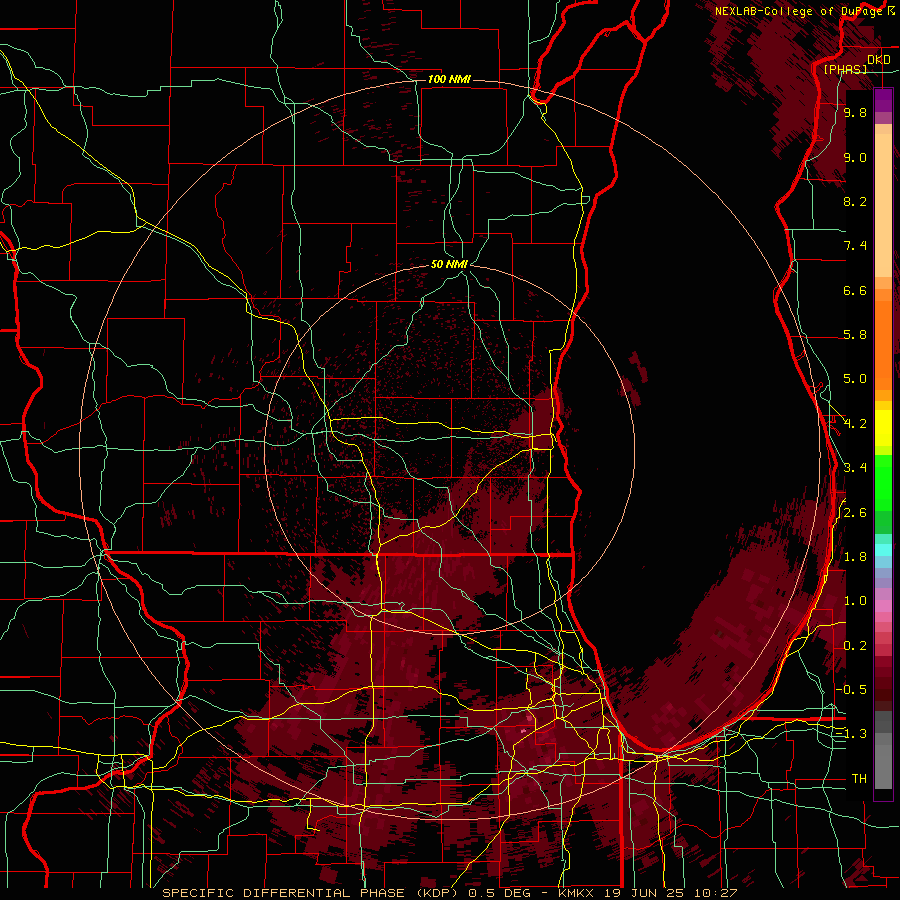Click the 5.0 scale value
This screenshot has height=900, width=900.
coord(855,379)
